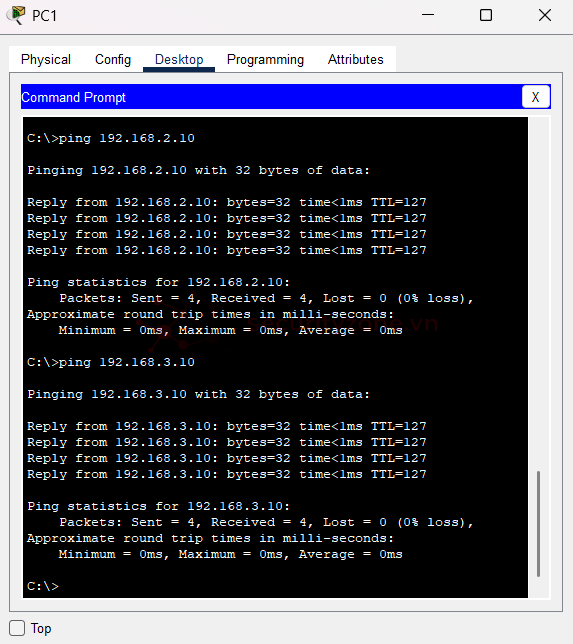Switch to the Physical tab

click(x=46, y=60)
